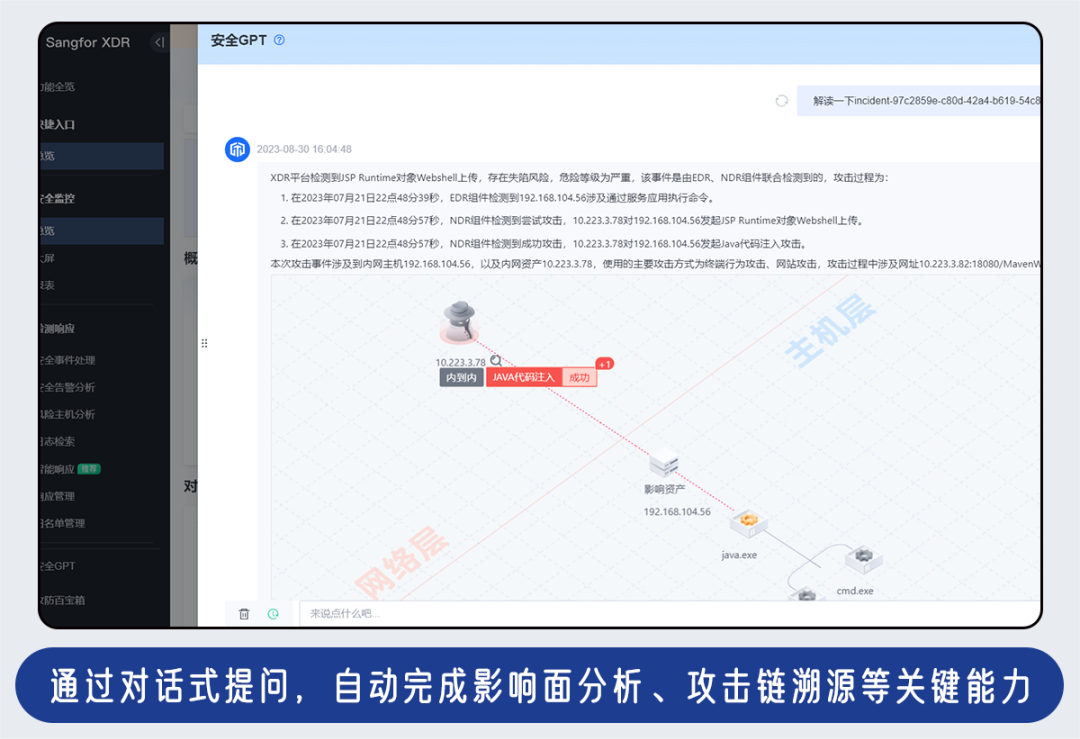Select the java.exe process node

point(748,521)
